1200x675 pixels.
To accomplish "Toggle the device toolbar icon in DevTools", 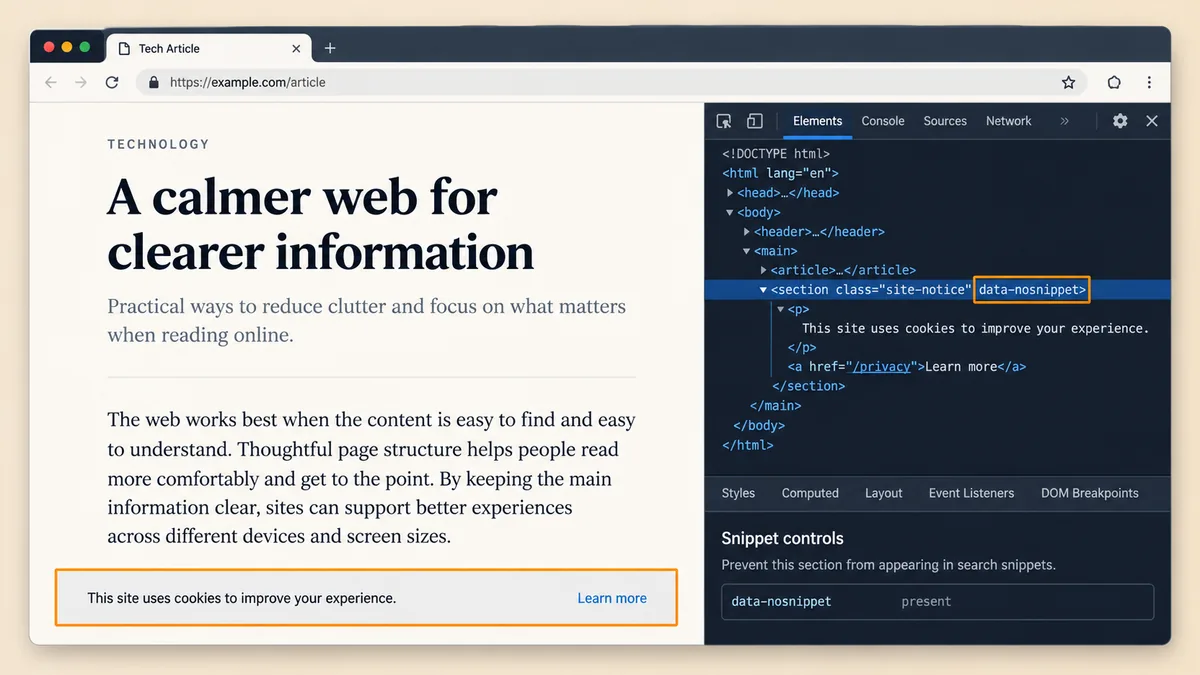I will point(755,121).
